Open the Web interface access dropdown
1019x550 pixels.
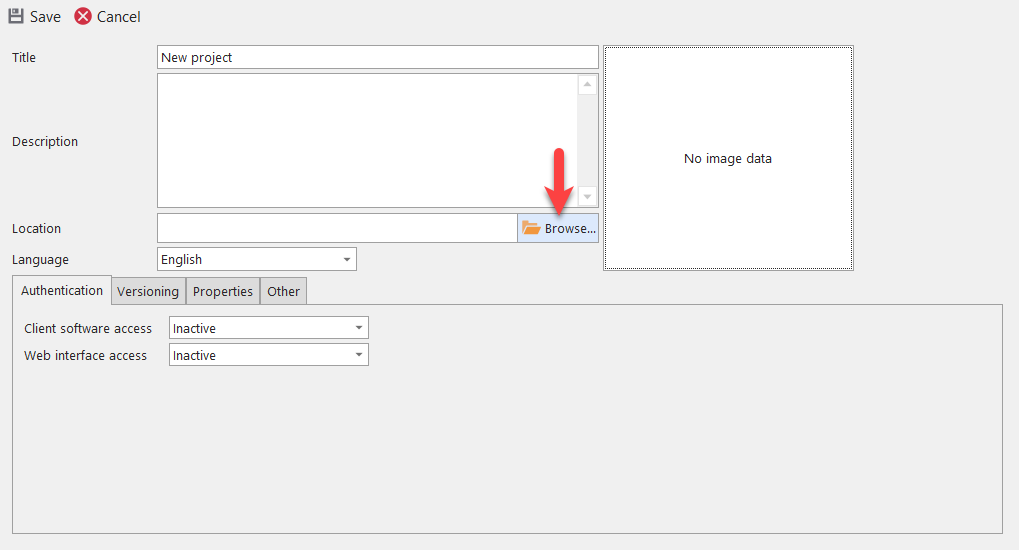coord(358,355)
